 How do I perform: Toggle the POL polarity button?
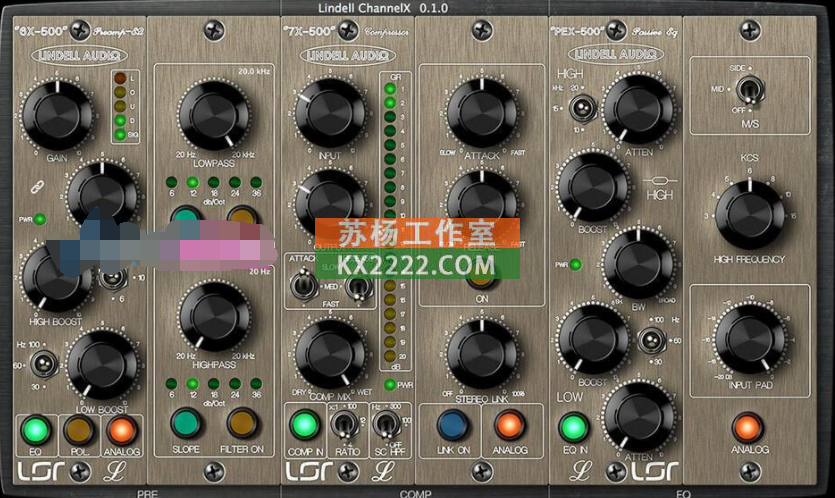tap(79, 429)
